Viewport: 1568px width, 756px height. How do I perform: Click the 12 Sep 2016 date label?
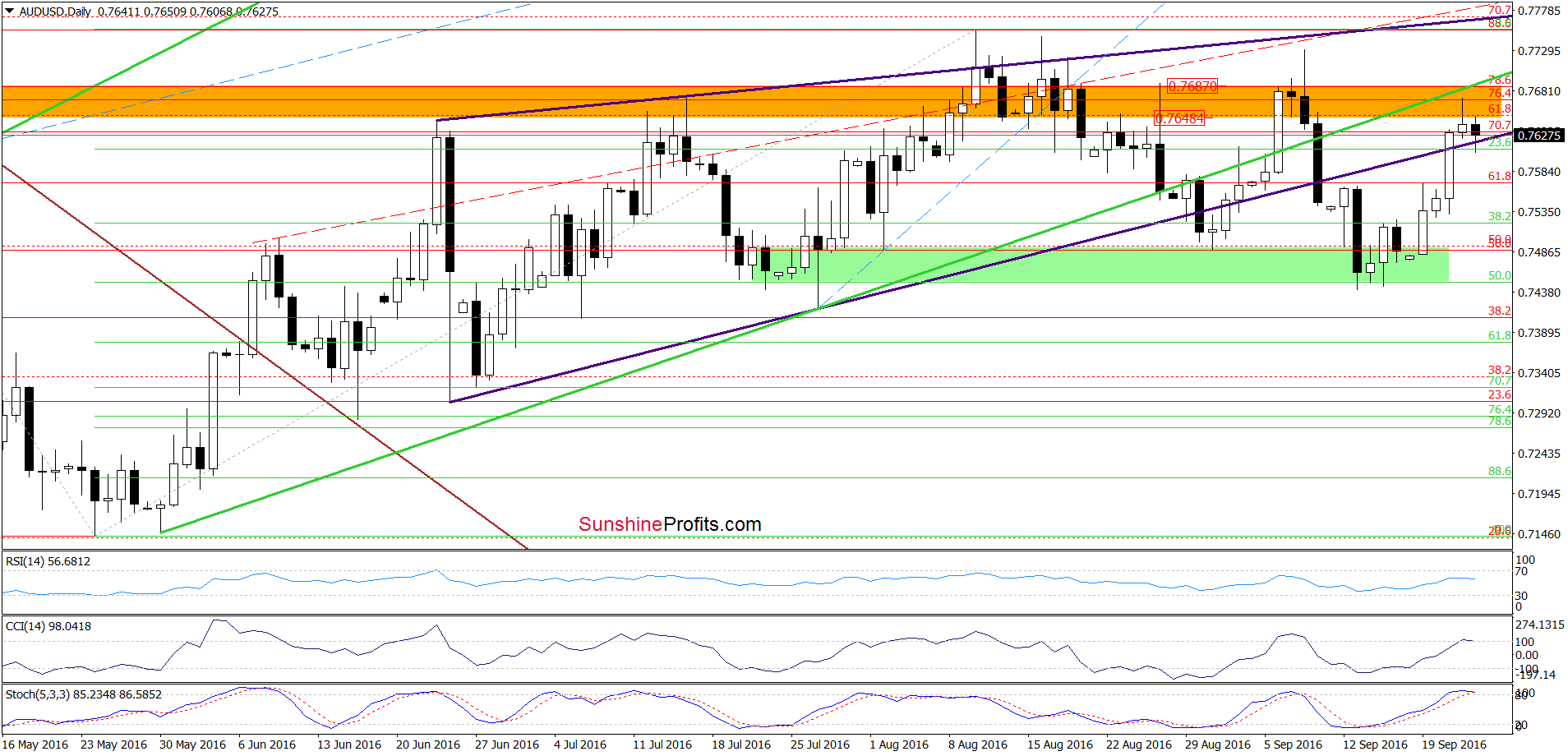coord(1376,744)
